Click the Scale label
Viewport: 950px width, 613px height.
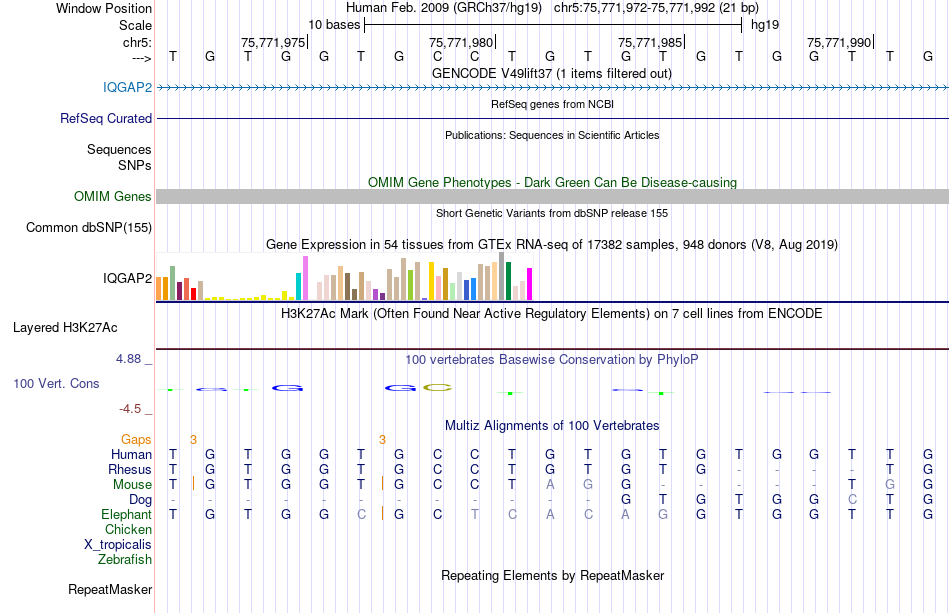[136, 25]
